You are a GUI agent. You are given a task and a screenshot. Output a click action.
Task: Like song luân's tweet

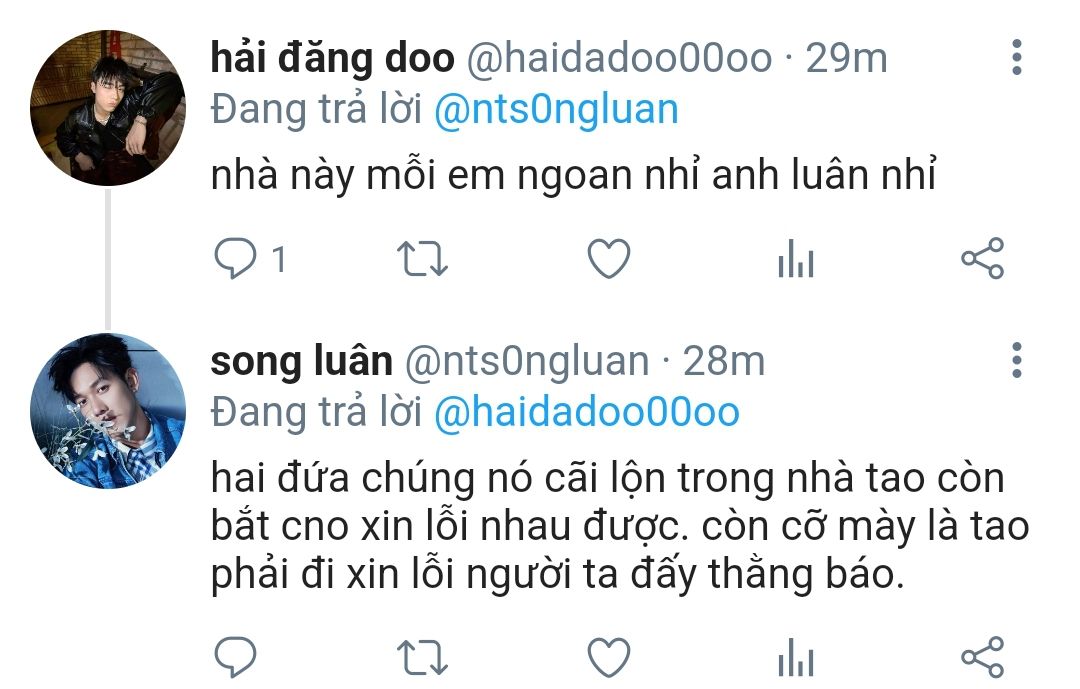(609, 657)
